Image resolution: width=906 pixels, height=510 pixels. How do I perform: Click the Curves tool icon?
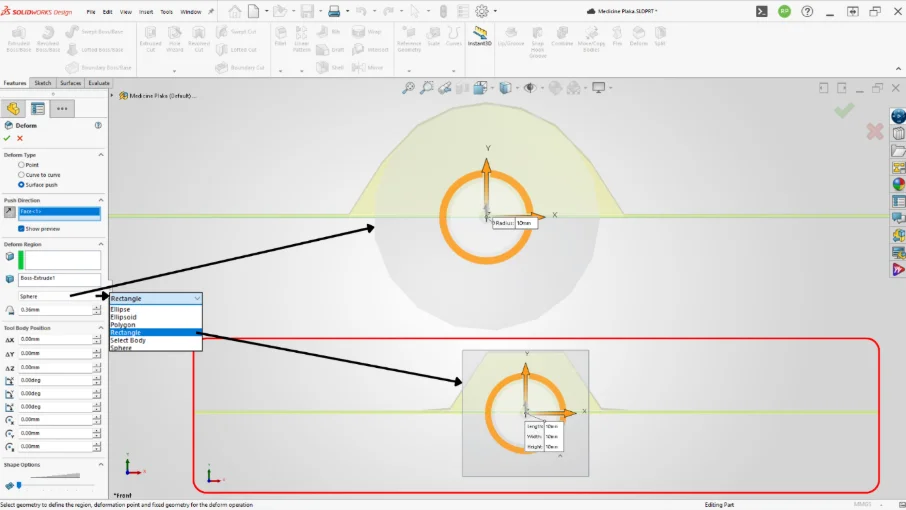[454, 36]
